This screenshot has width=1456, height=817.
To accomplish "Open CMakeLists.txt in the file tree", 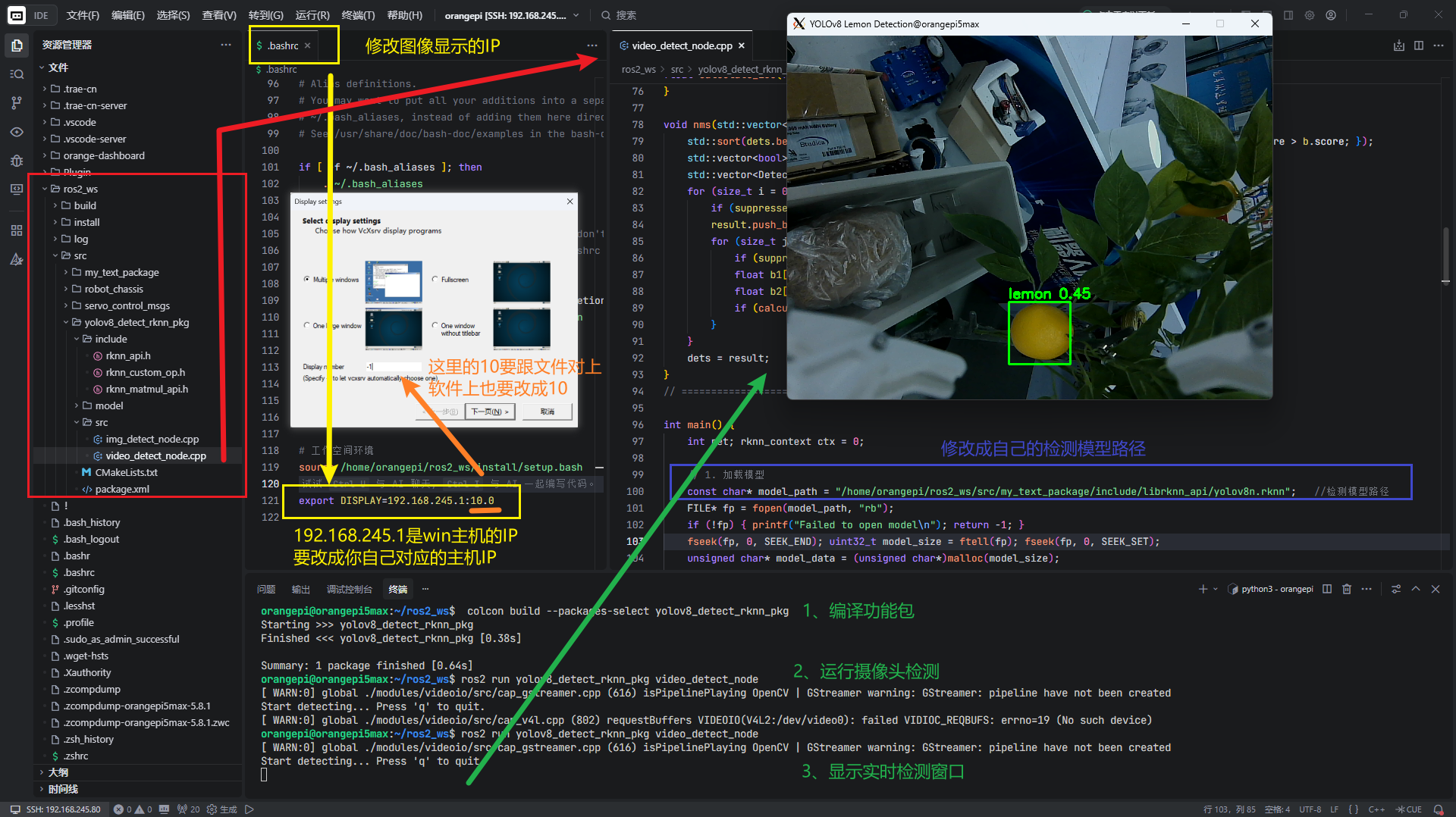I will [x=126, y=472].
